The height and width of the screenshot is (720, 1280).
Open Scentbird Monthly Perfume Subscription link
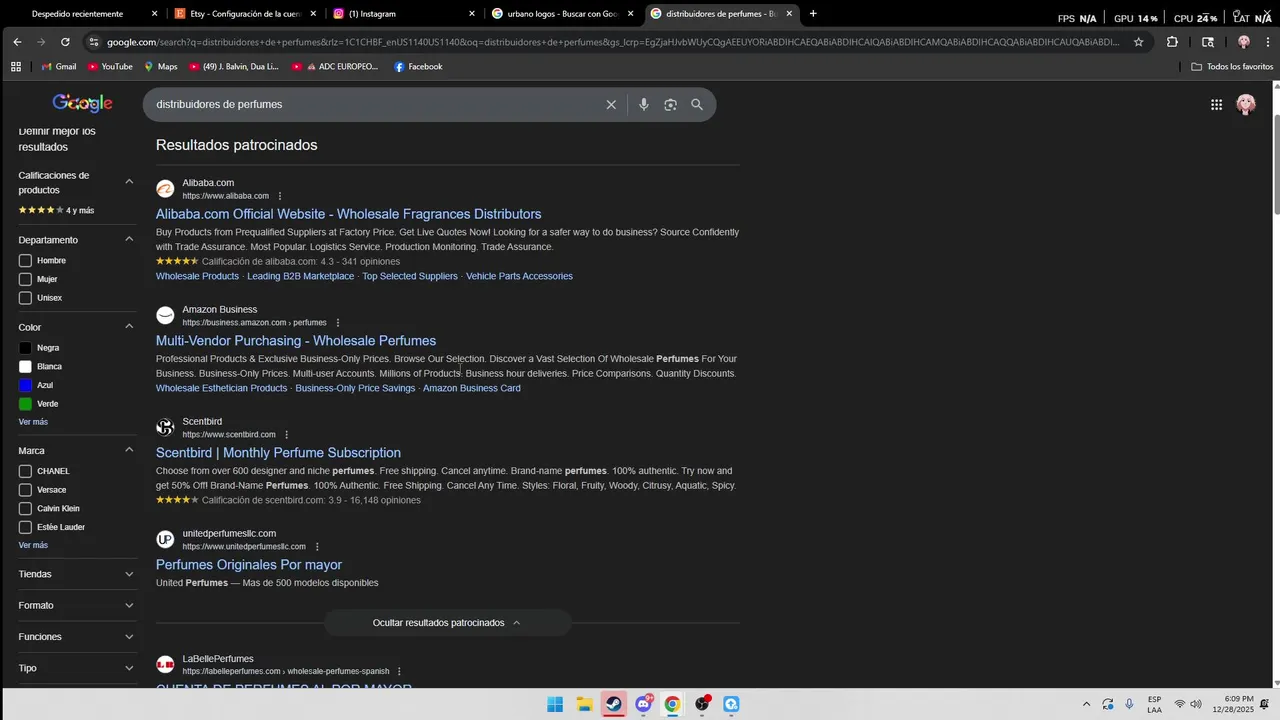coord(278,453)
